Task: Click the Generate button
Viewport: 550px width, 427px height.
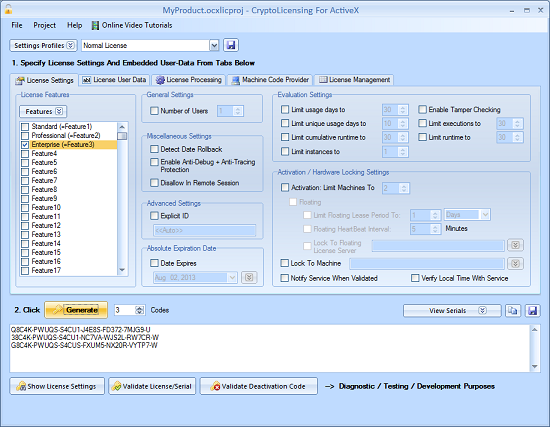Action: click(x=76, y=310)
